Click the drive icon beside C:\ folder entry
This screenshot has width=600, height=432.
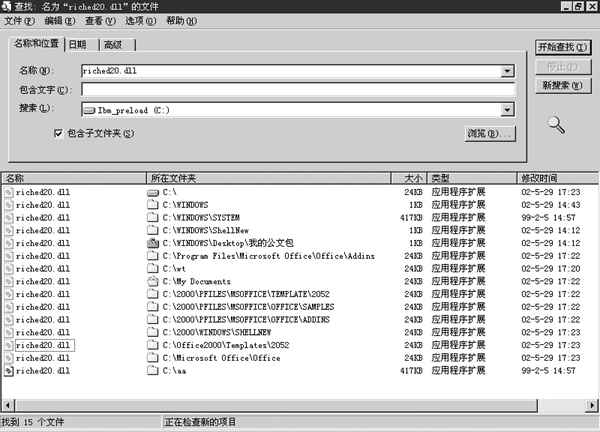[153, 192]
